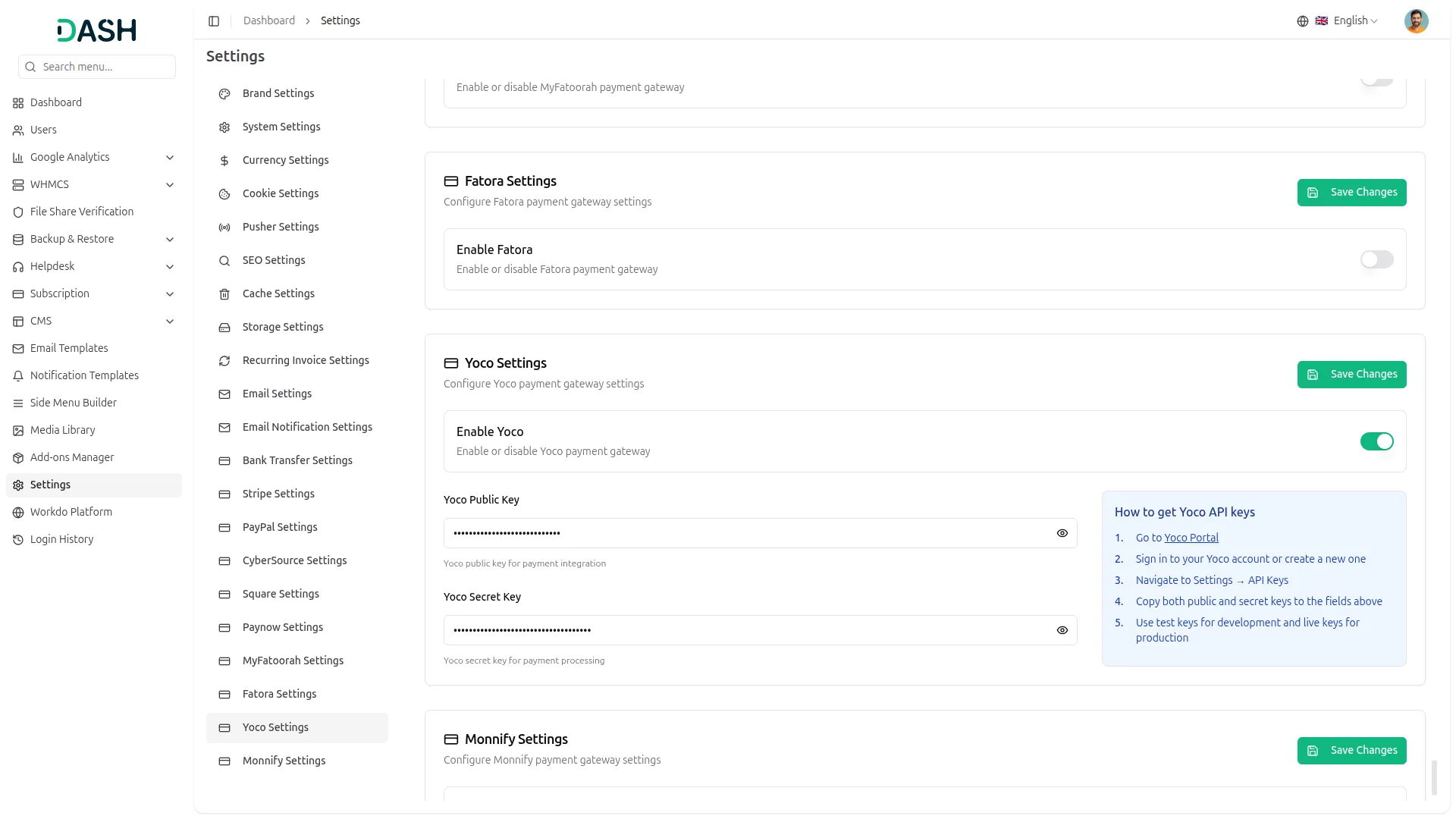Click the DASH logo
This screenshot has width=1456, height=819.
97,30
